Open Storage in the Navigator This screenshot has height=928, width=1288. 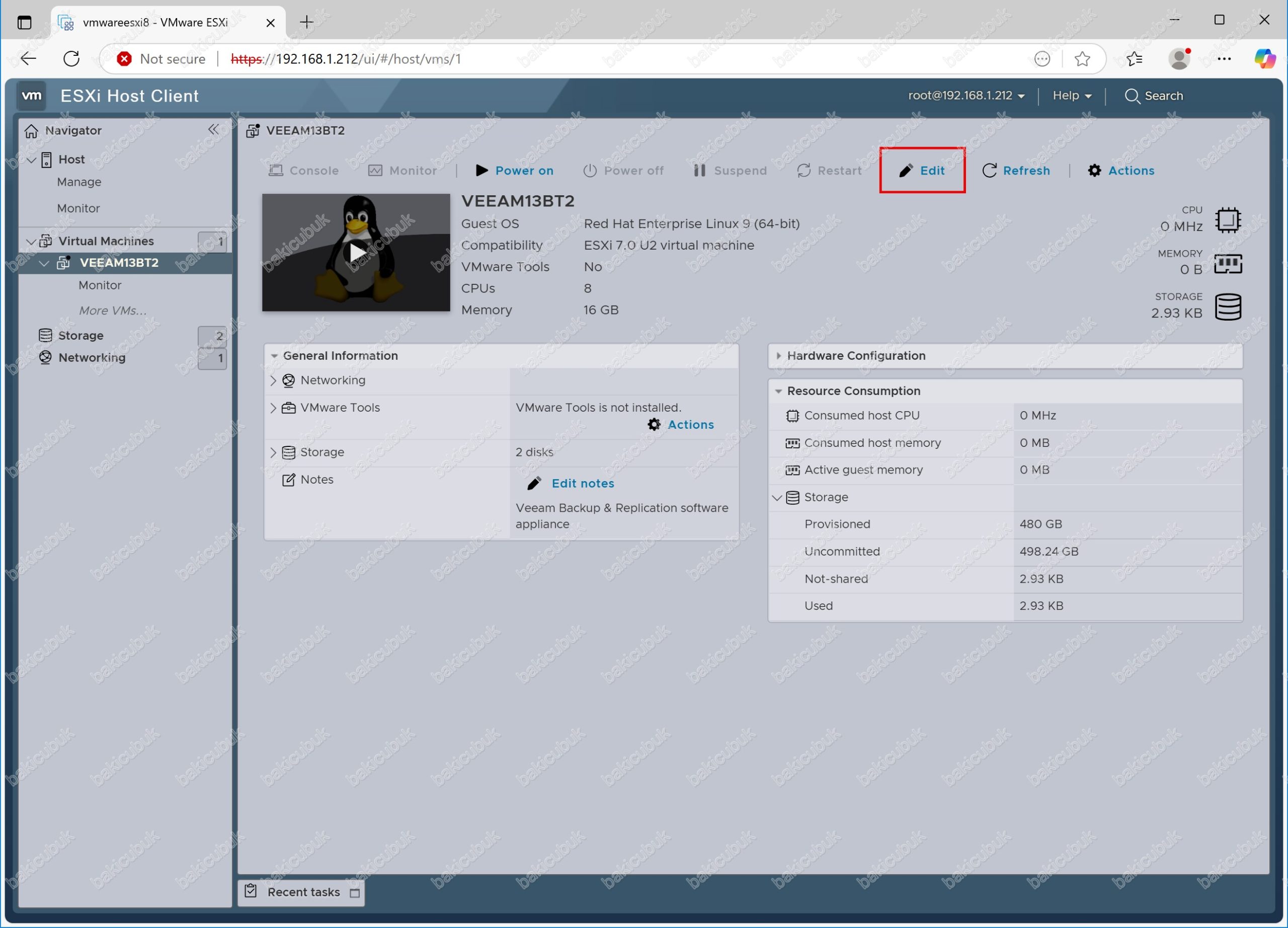80,335
